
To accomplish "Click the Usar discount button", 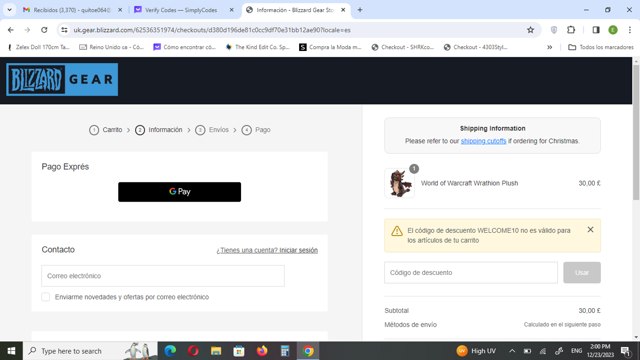I will click(x=582, y=273).
